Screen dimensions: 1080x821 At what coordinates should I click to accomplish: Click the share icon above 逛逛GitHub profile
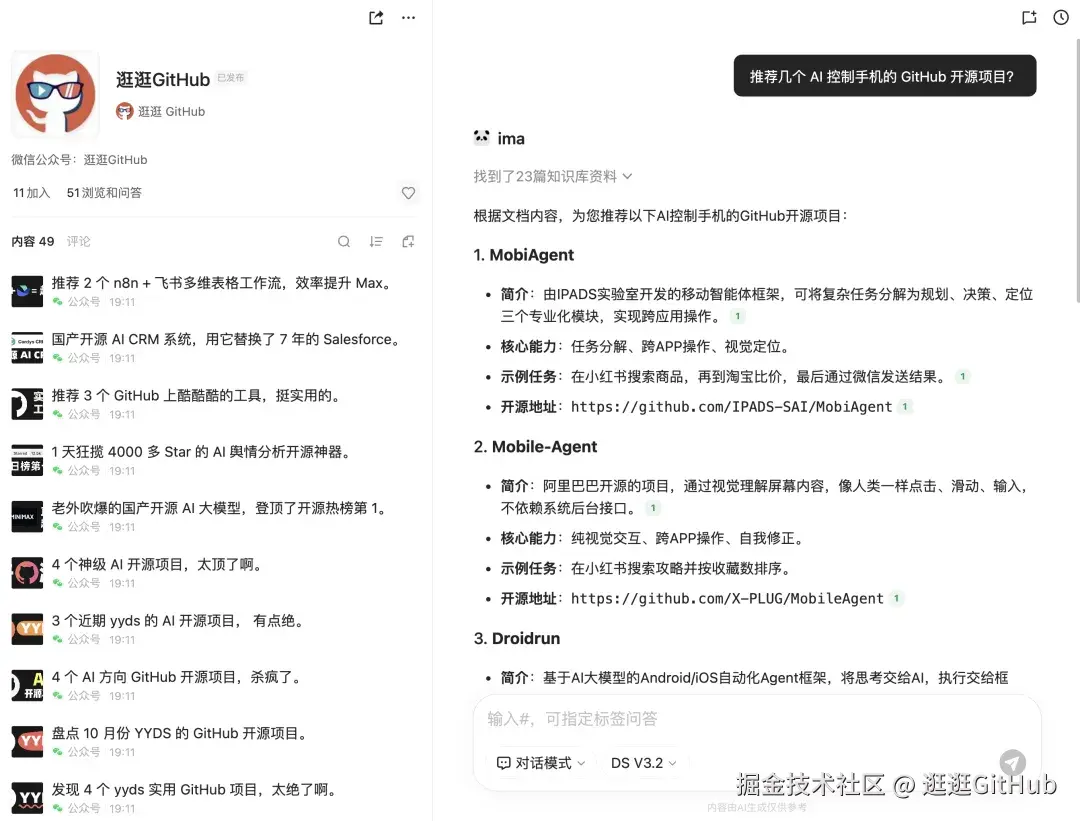(374, 17)
